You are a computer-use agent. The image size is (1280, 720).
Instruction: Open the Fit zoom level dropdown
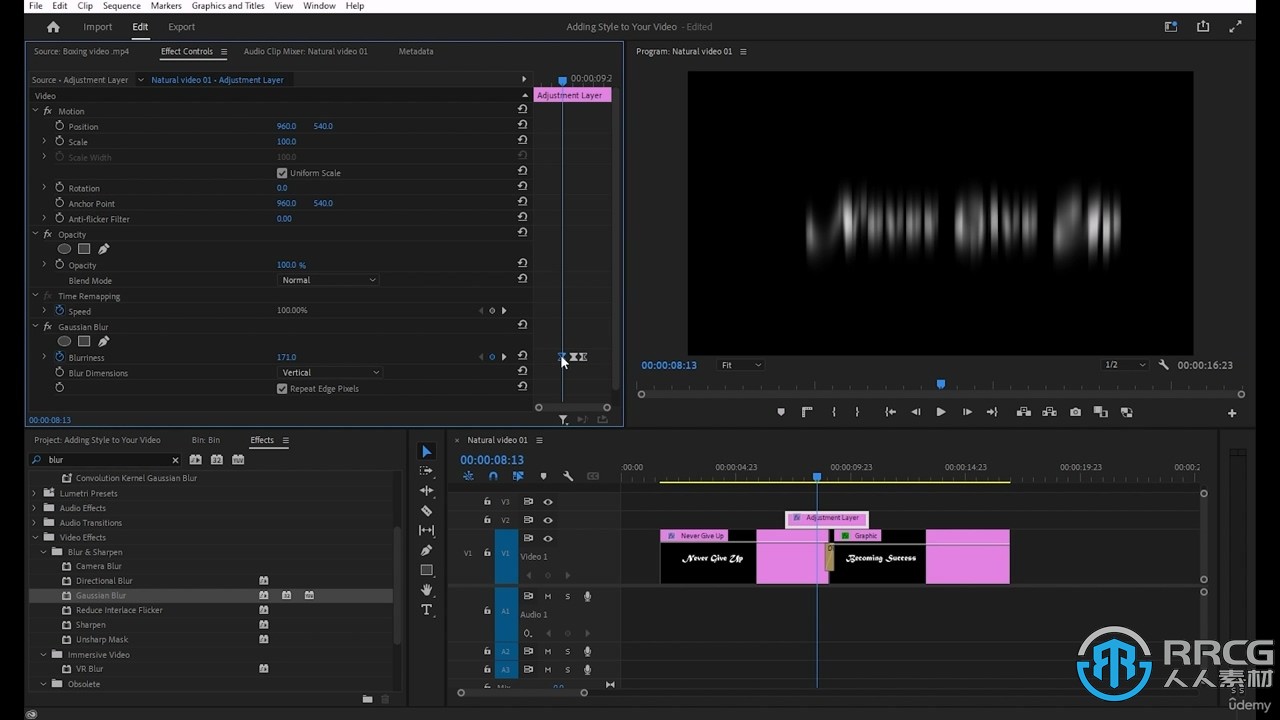click(741, 365)
